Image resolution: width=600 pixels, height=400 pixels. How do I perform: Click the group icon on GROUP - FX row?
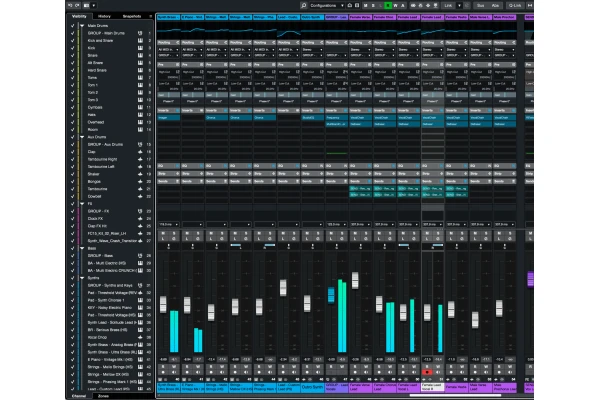140,211
